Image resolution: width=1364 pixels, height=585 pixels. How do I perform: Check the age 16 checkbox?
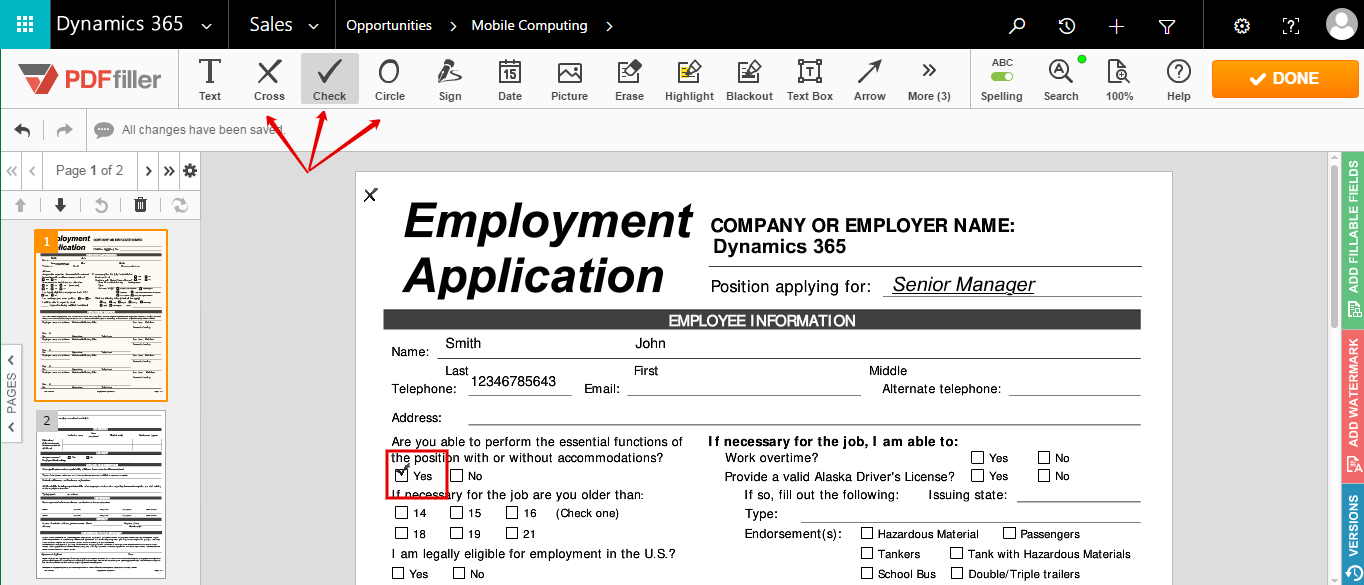(511, 513)
